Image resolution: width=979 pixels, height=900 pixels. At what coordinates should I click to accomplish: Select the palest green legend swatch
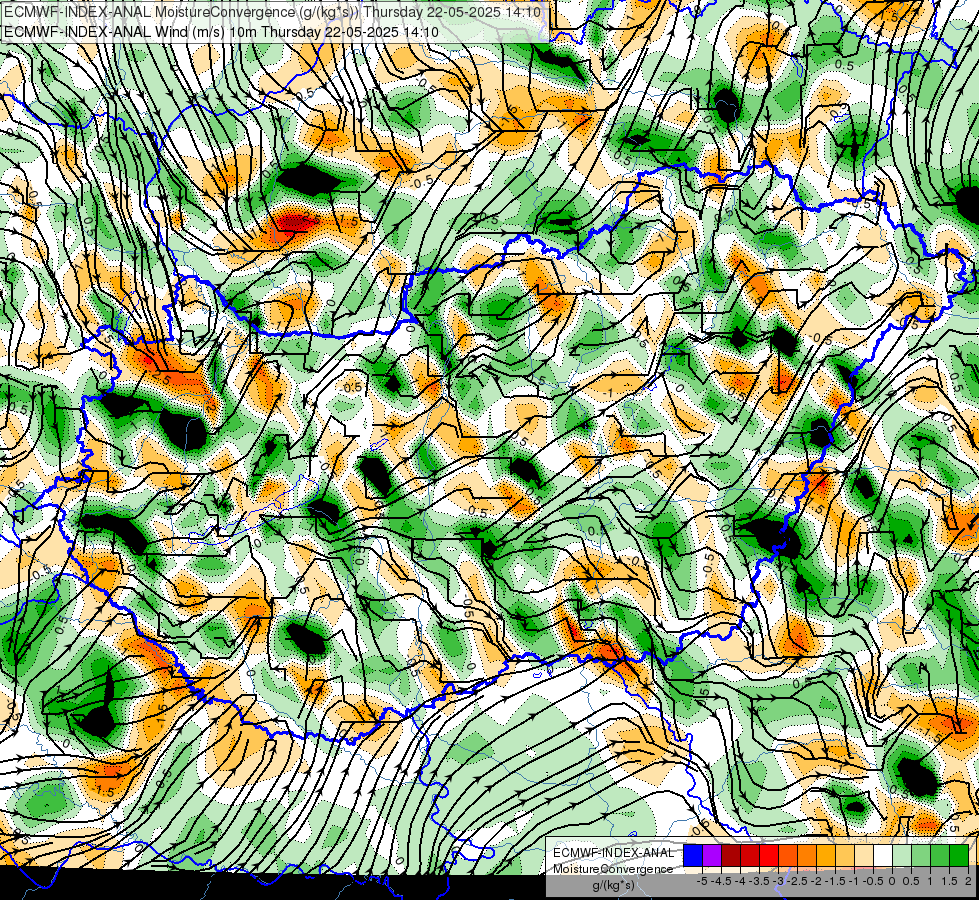tap(902, 856)
